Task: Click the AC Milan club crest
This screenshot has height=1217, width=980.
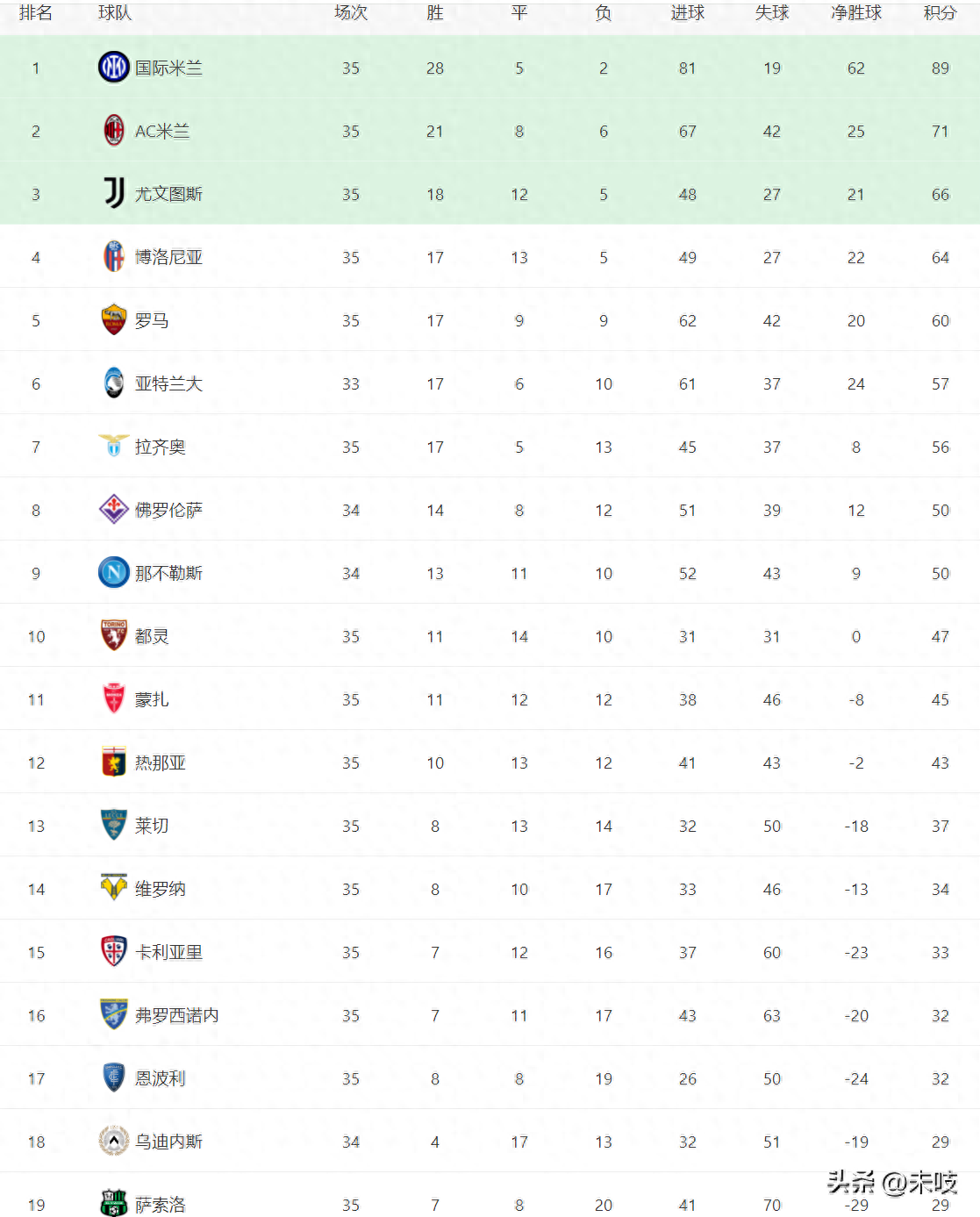Action: (113, 131)
